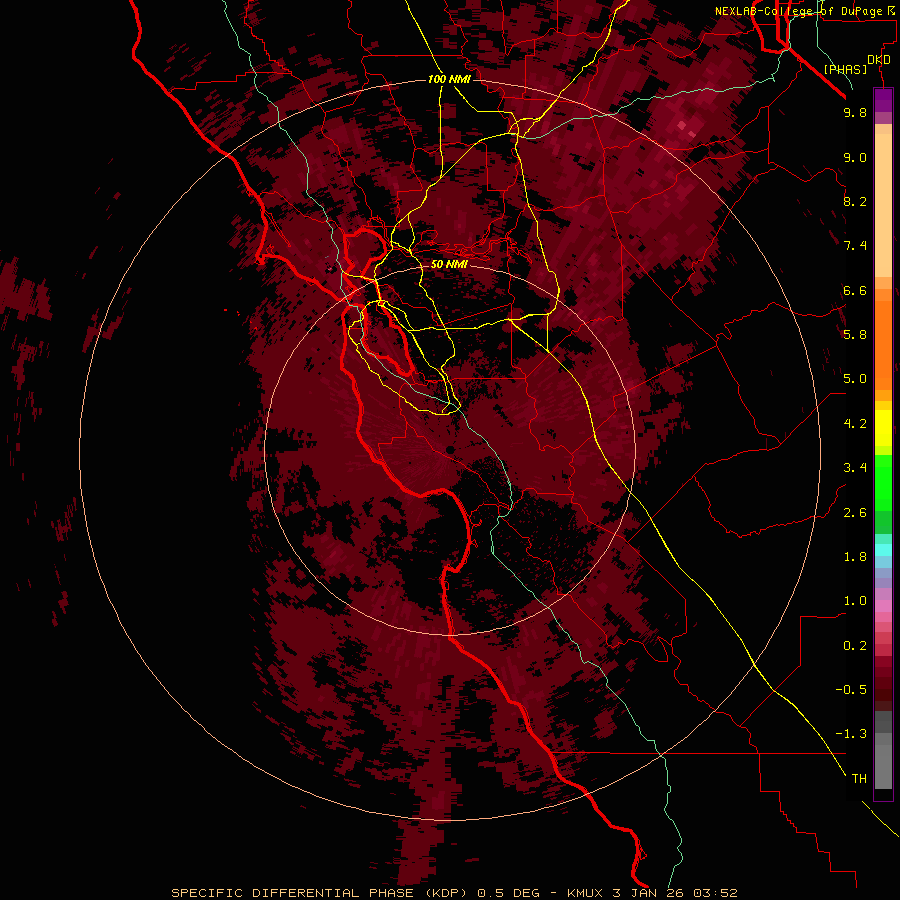Viewport: 900px width, 900px height.
Task: Click the 1.0 value on color scale
Action: pos(855,600)
